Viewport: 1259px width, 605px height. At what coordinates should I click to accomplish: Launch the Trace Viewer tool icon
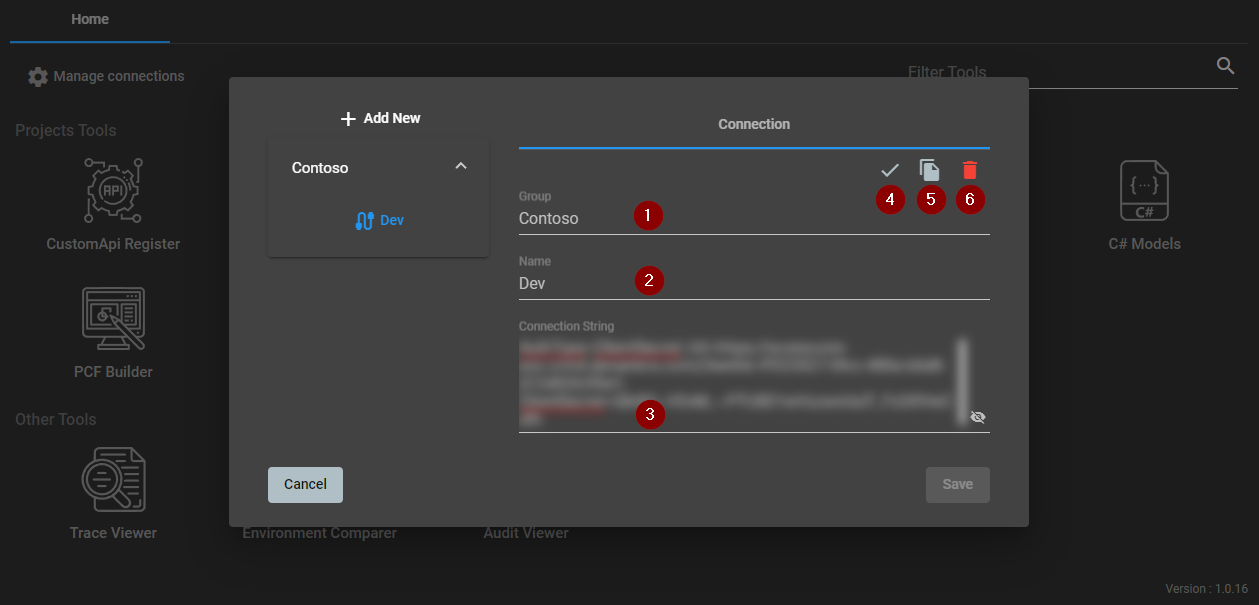point(113,480)
